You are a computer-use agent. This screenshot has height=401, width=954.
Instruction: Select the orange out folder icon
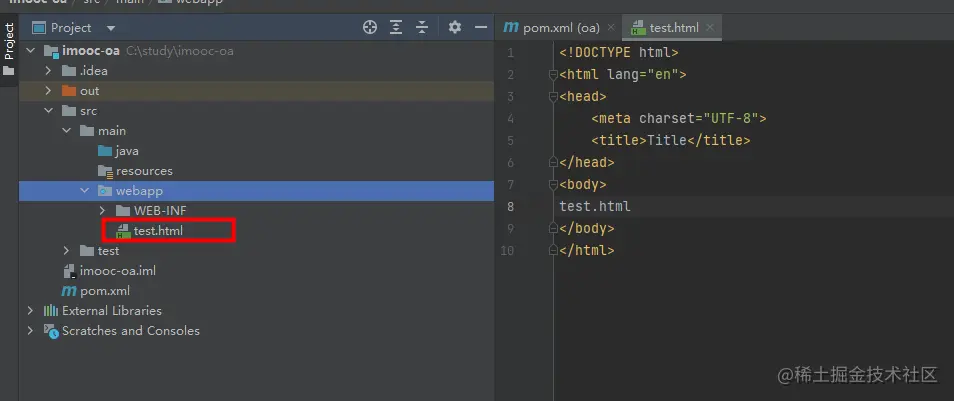(69, 91)
